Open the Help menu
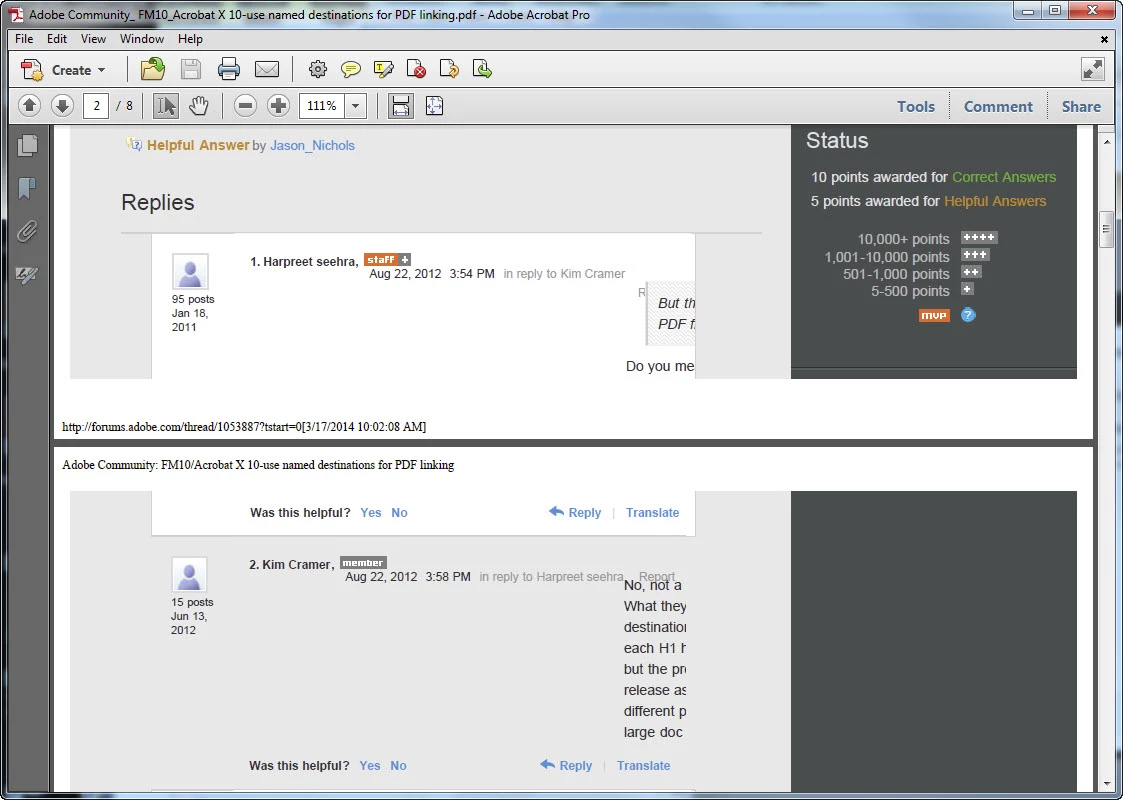Image resolution: width=1123 pixels, height=800 pixels. pyautogui.click(x=190, y=39)
